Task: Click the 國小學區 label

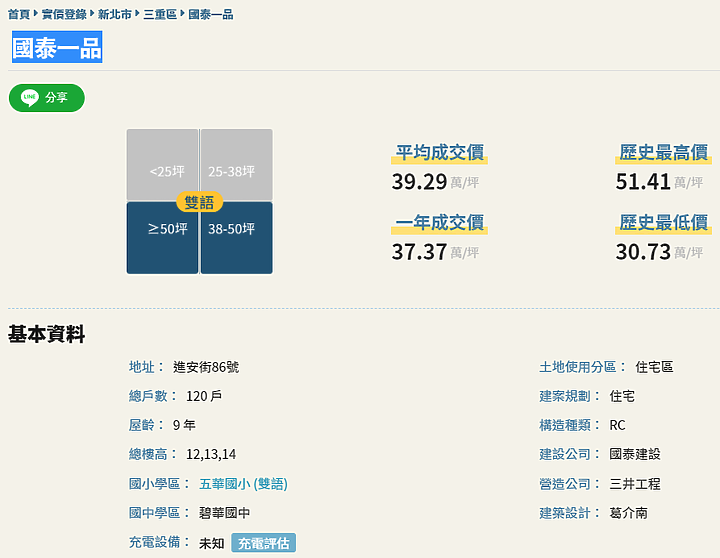Action: (159, 484)
